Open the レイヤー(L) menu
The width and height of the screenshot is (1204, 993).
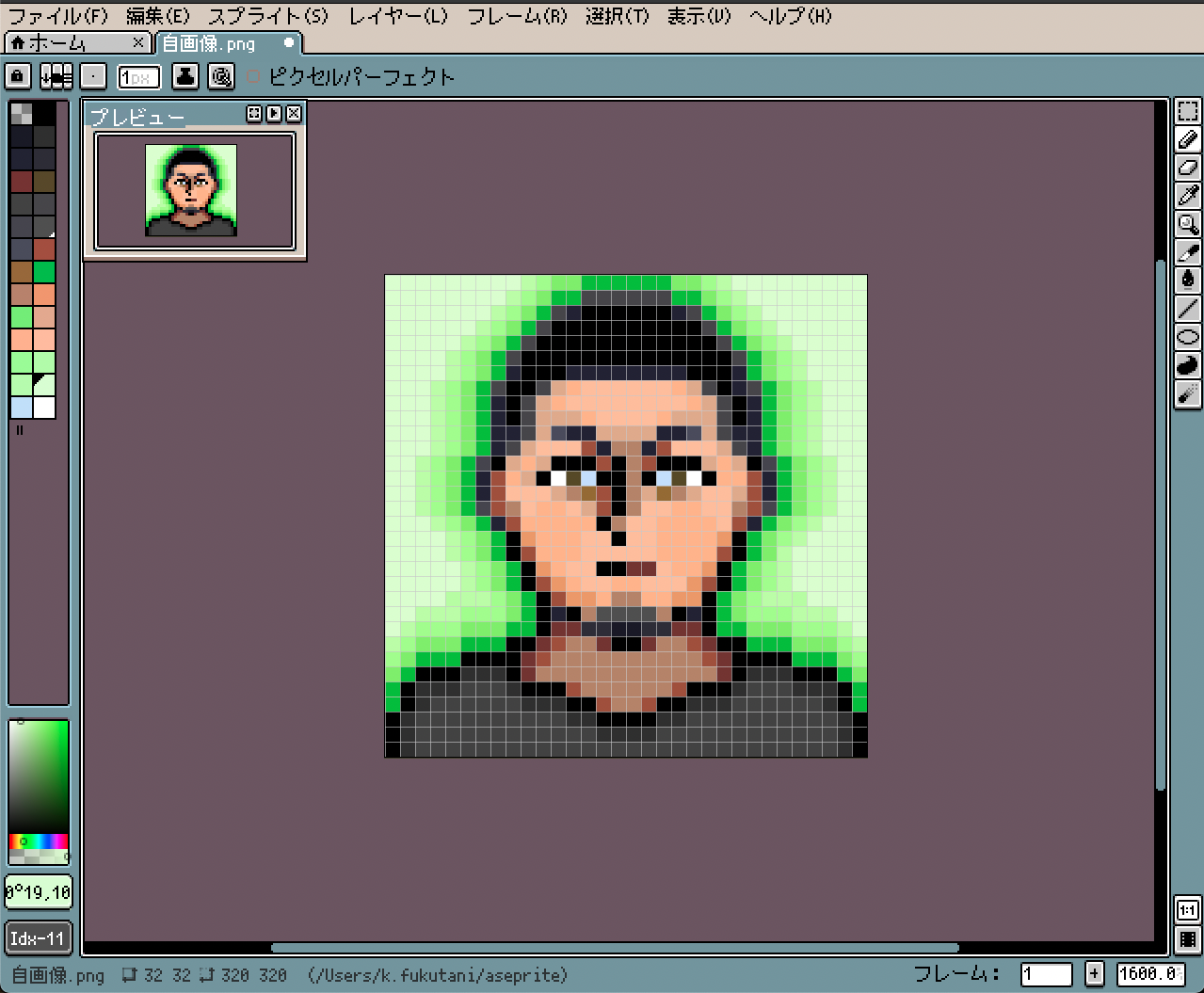coord(398,16)
